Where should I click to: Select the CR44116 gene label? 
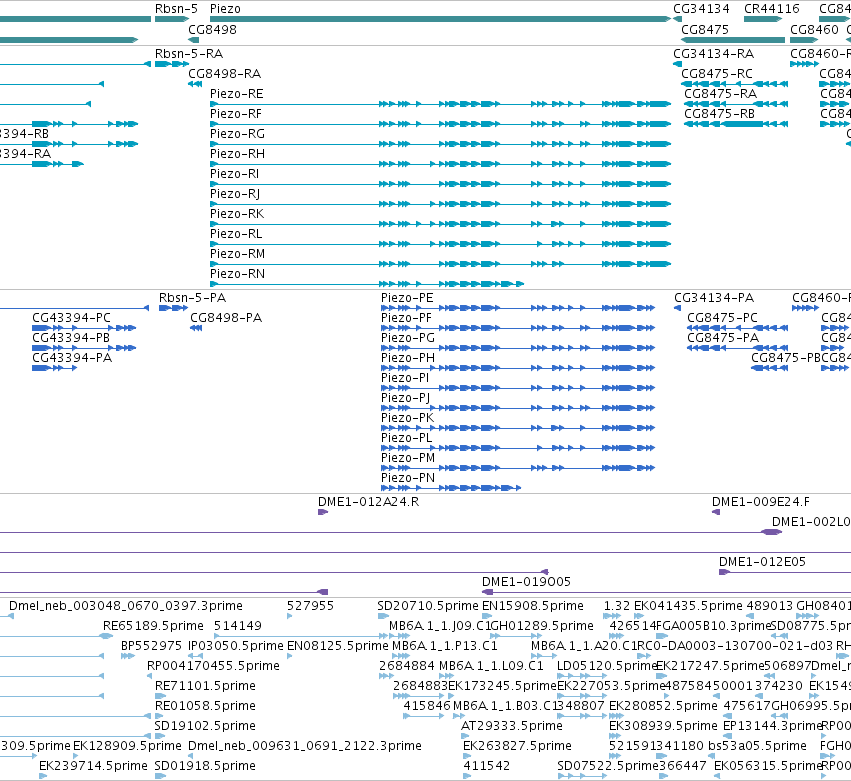pyautogui.click(x=772, y=9)
